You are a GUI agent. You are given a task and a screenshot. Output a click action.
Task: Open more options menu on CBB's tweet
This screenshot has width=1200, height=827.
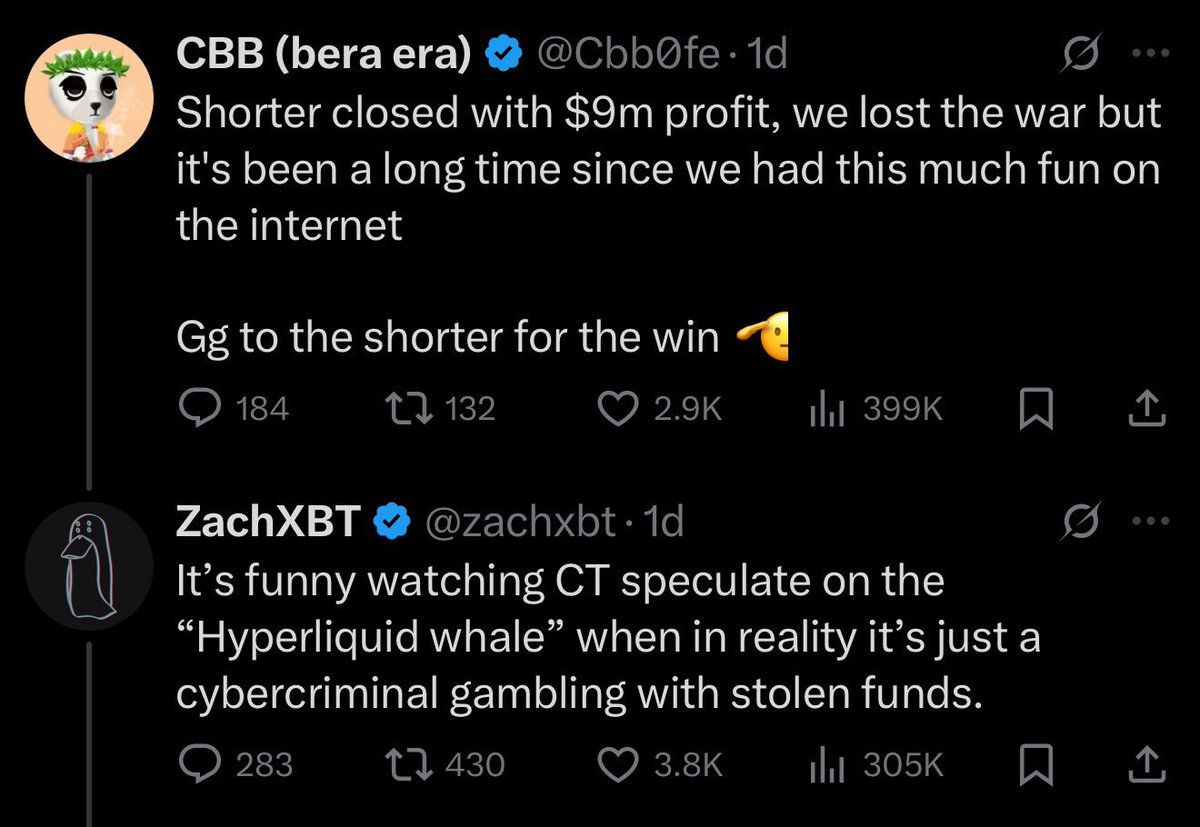click(x=1146, y=55)
